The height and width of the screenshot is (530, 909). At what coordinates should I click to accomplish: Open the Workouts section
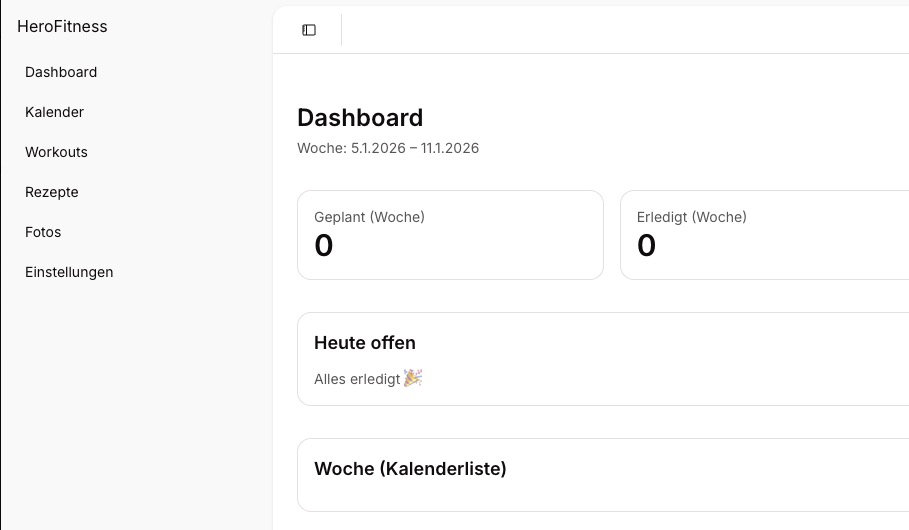[56, 152]
